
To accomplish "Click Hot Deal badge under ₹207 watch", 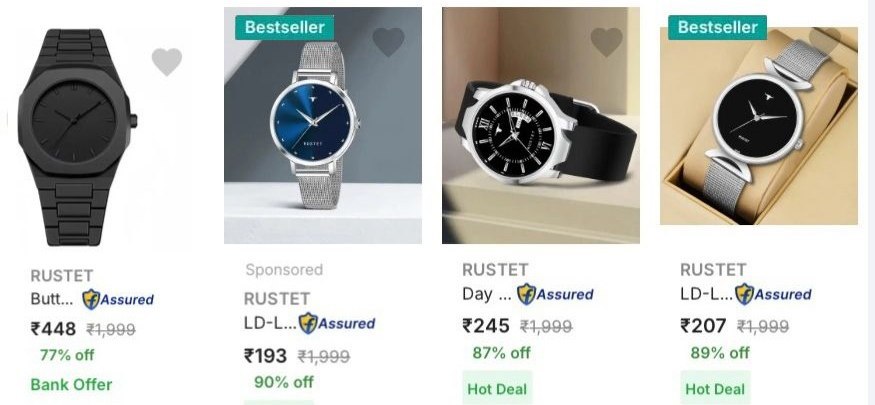I will pyautogui.click(x=715, y=388).
